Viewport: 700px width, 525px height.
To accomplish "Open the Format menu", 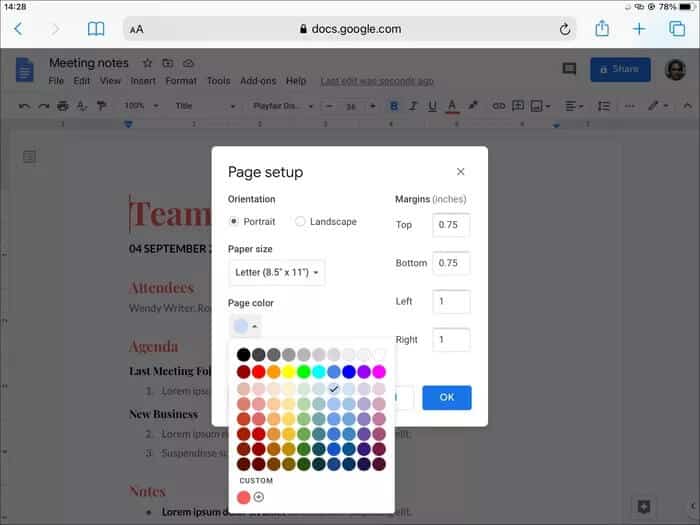I will [181, 81].
